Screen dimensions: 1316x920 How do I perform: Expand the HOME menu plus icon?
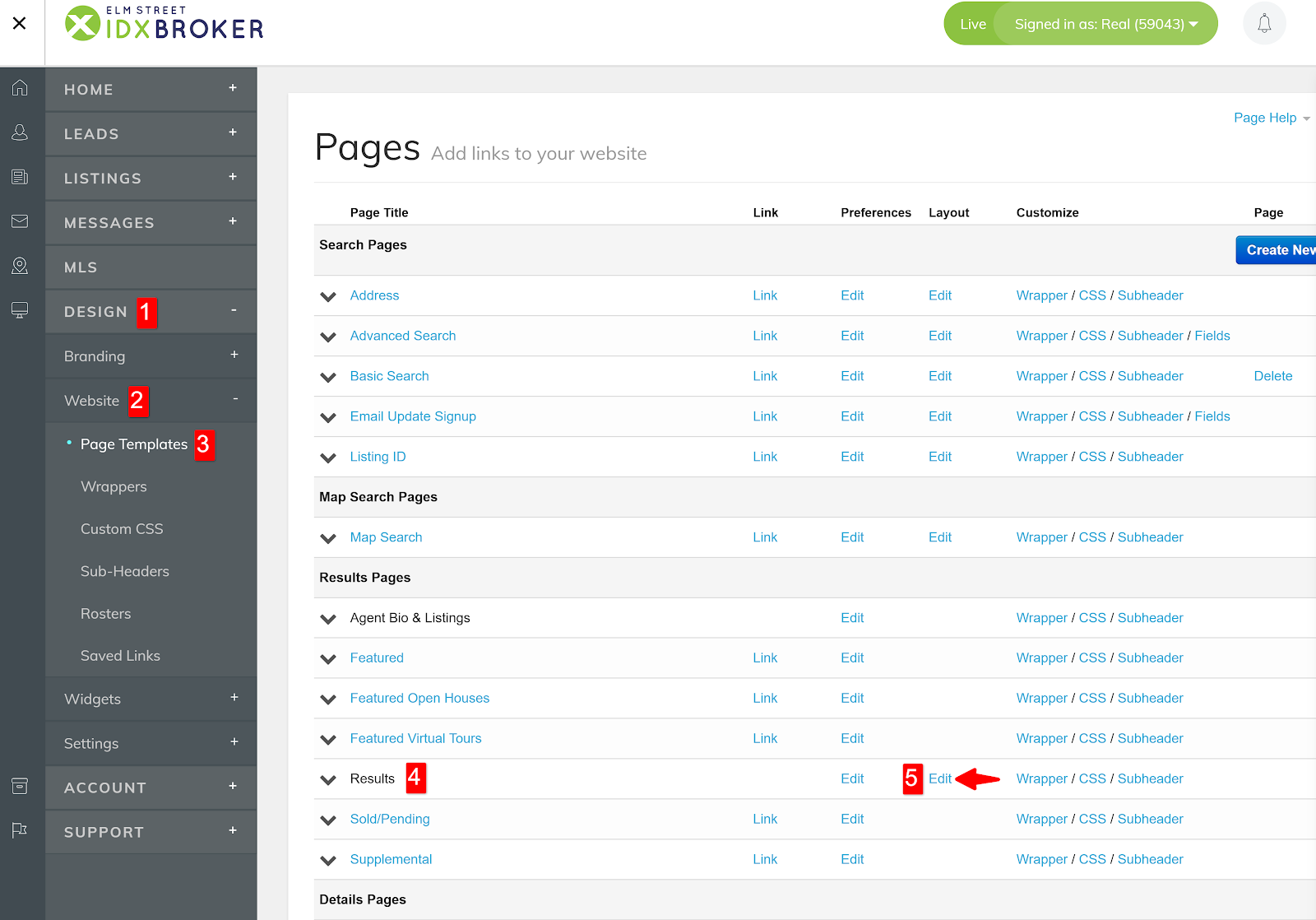coord(233,88)
